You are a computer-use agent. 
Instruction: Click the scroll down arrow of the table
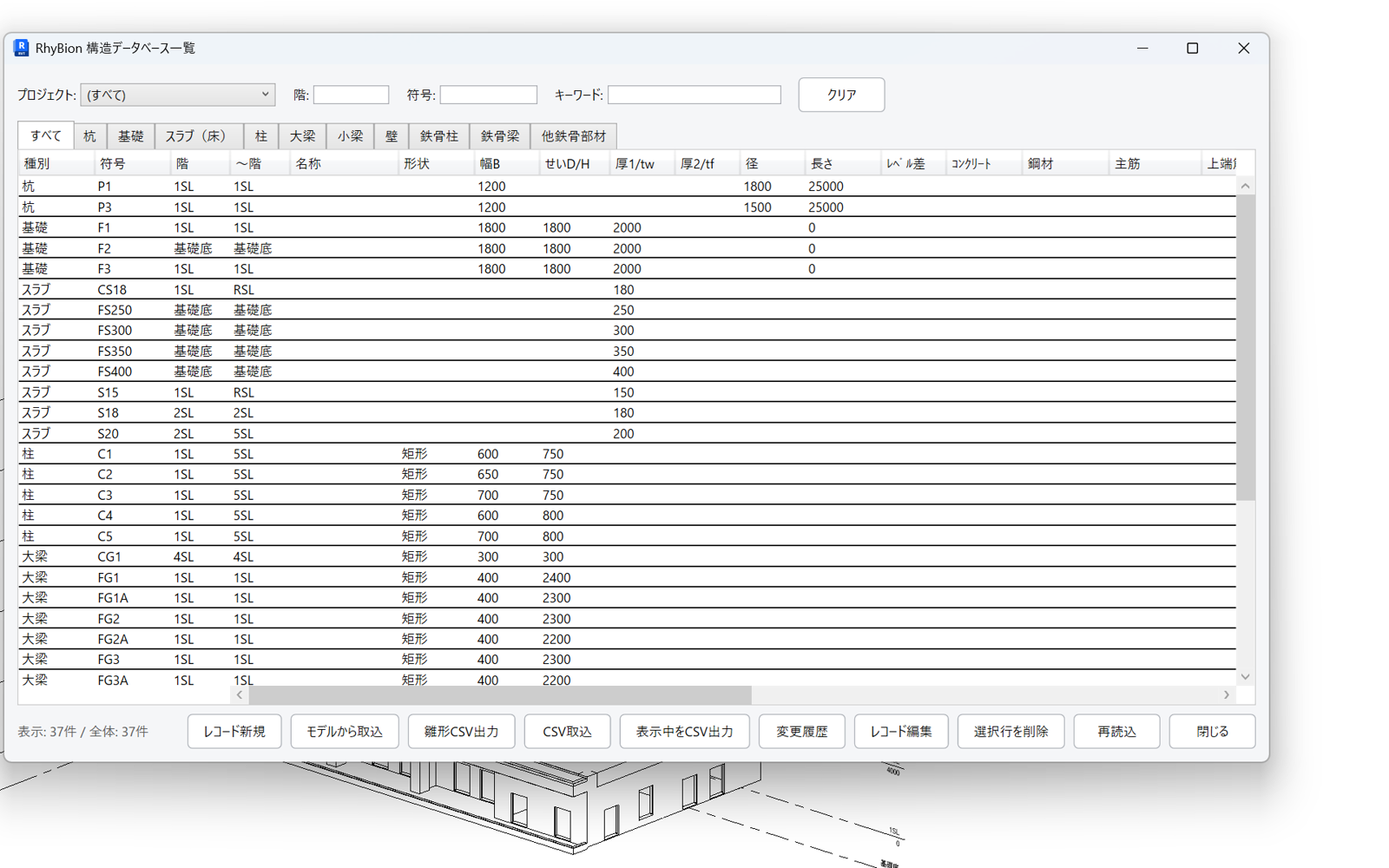[x=1246, y=677]
